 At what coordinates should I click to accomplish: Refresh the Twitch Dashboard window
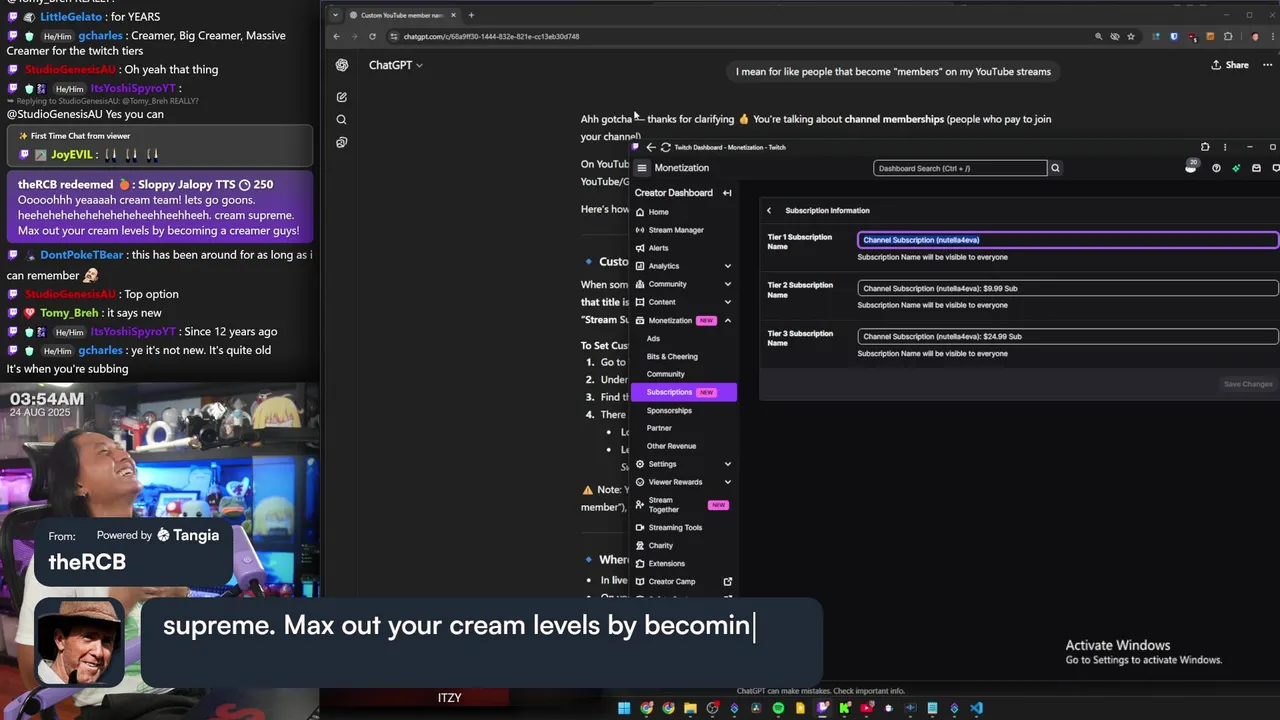(x=665, y=147)
